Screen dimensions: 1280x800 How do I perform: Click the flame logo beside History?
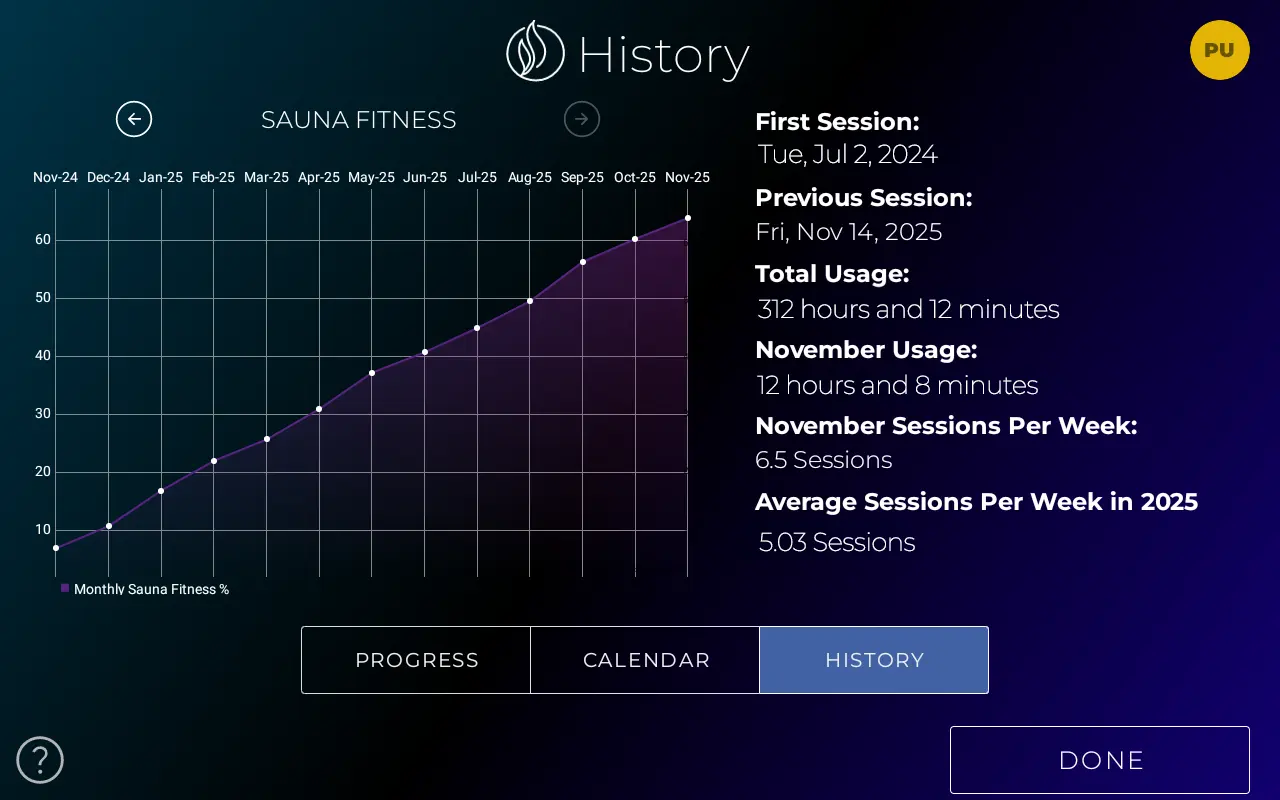tap(535, 52)
